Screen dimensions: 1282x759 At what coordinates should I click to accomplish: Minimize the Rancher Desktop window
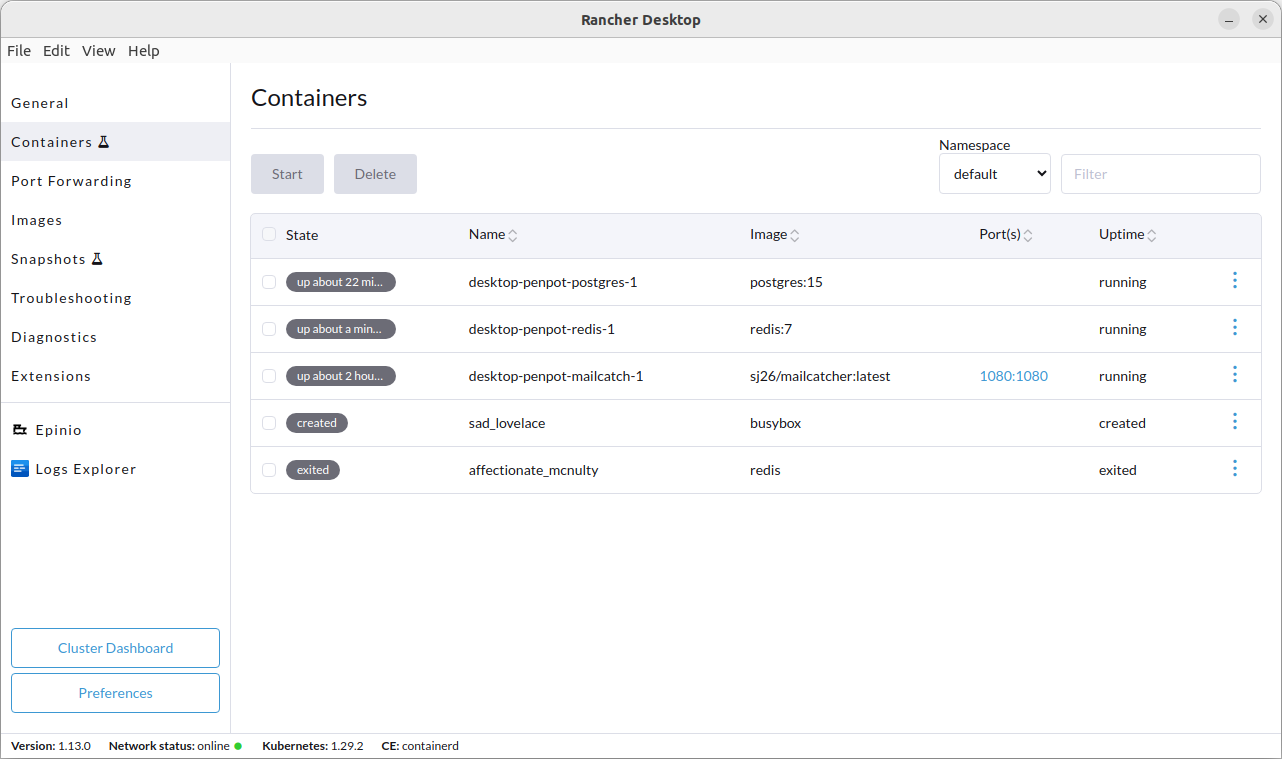(1229, 20)
